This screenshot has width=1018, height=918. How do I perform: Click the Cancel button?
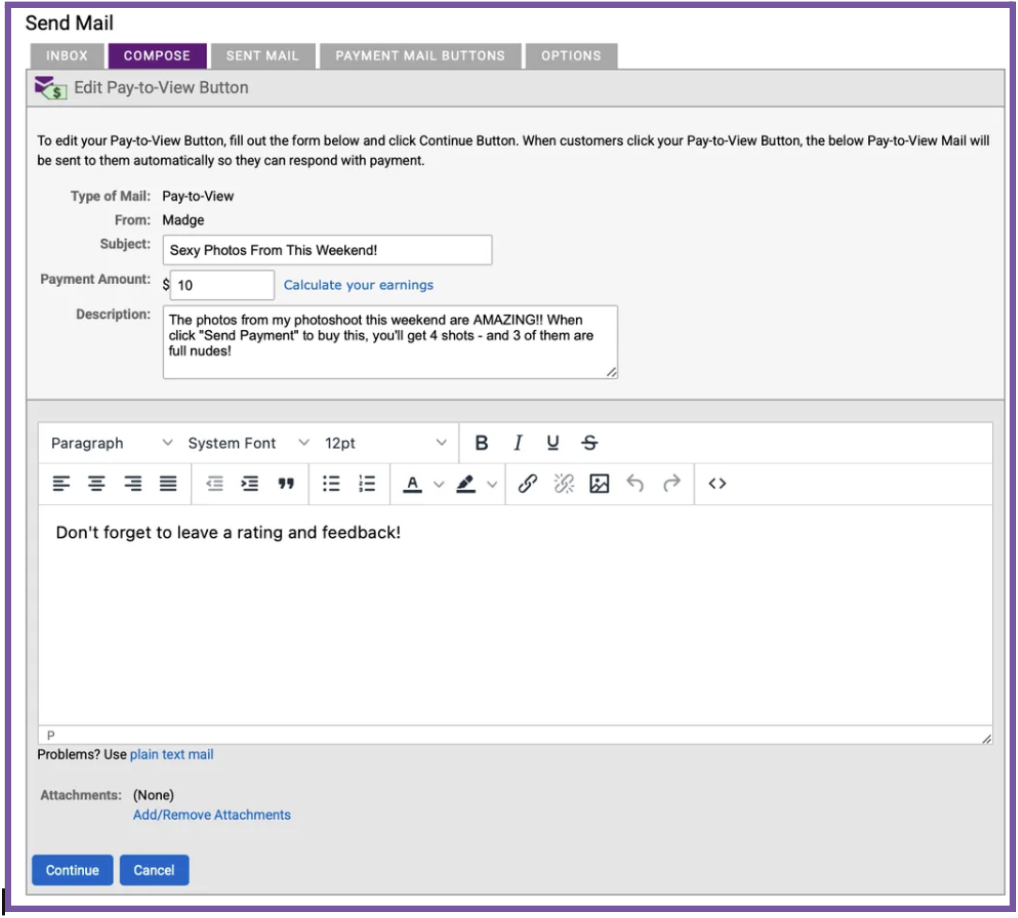[154, 870]
